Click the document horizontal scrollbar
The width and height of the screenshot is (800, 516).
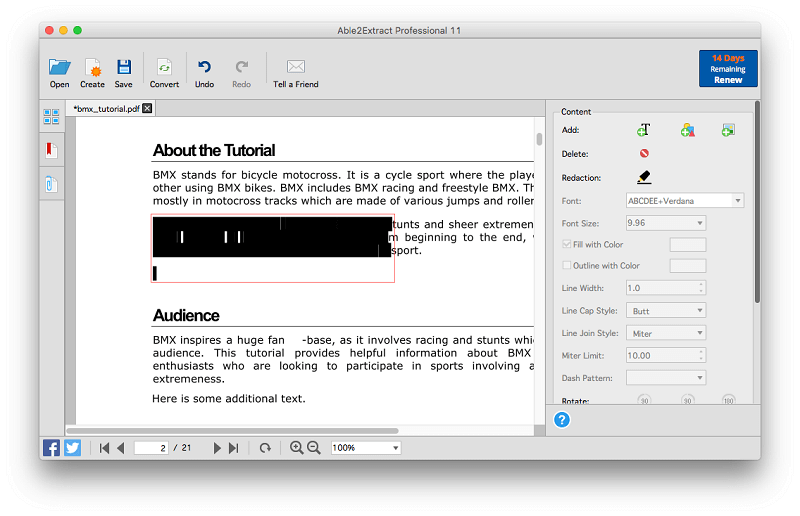(232, 431)
